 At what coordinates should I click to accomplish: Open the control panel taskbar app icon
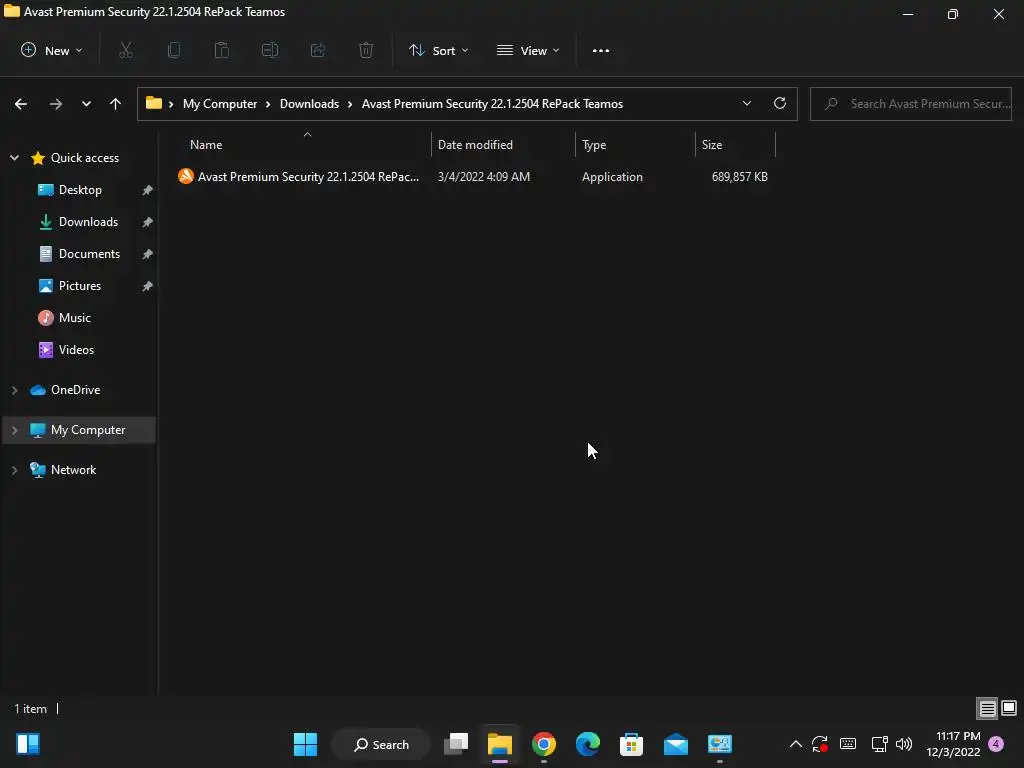point(719,744)
